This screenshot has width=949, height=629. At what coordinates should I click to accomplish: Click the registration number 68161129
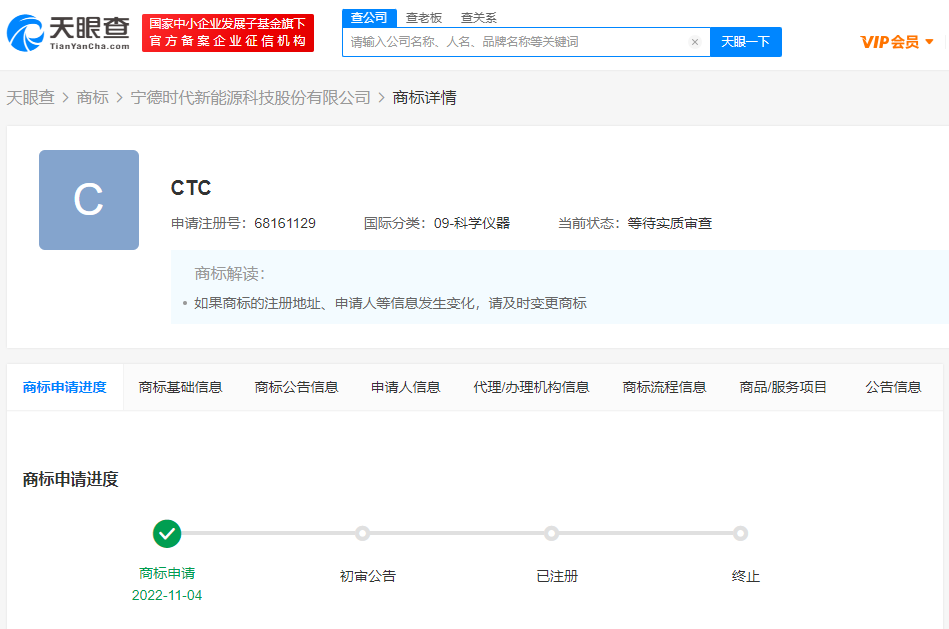point(285,223)
